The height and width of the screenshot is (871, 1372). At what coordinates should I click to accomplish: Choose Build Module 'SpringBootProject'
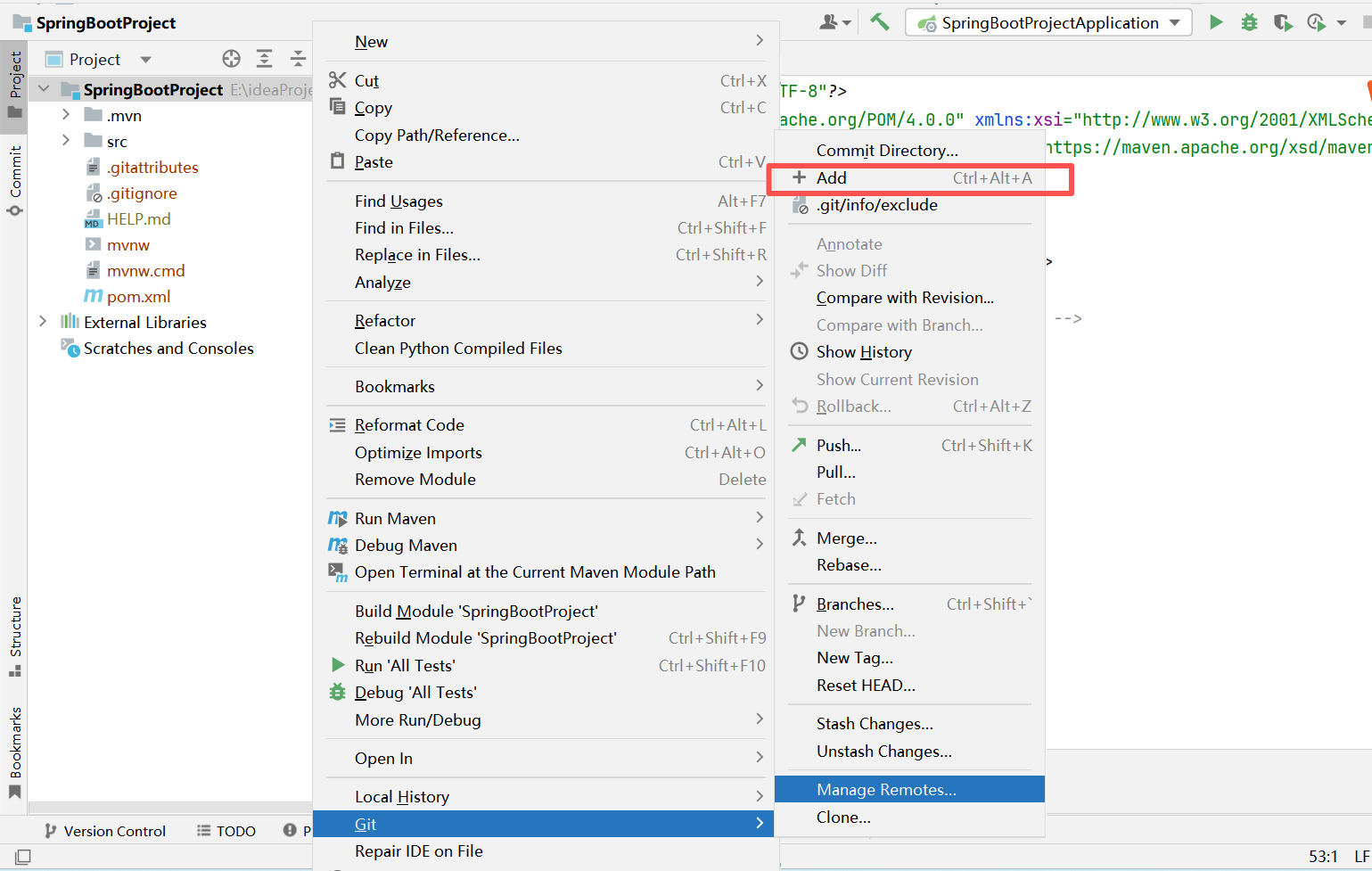coord(546,612)
